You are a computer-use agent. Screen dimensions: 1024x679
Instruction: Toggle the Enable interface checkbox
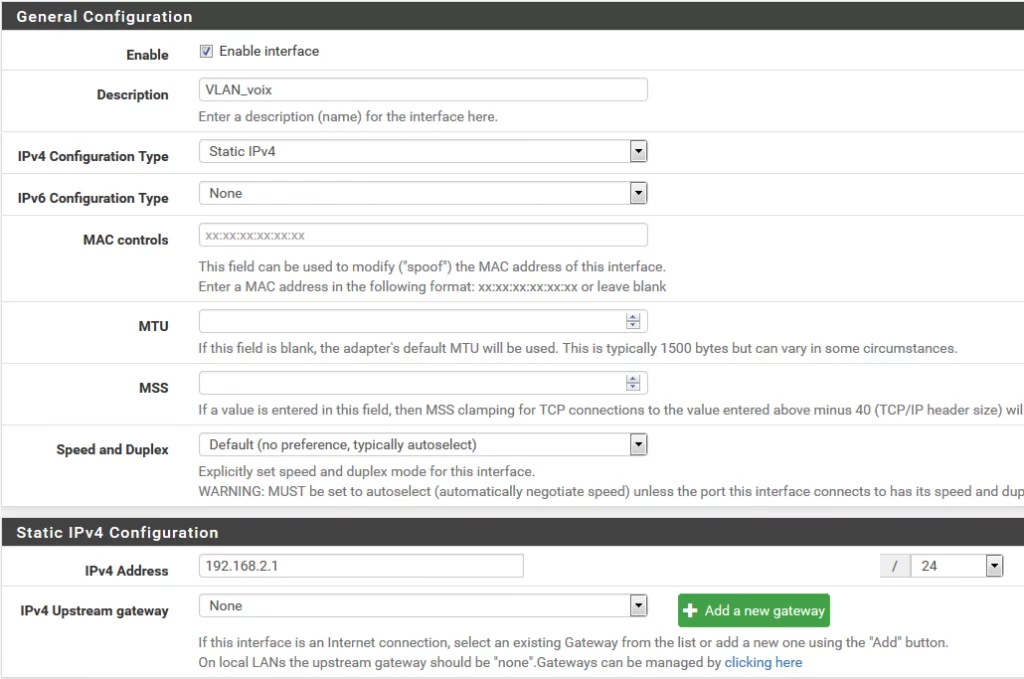(x=206, y=51)
